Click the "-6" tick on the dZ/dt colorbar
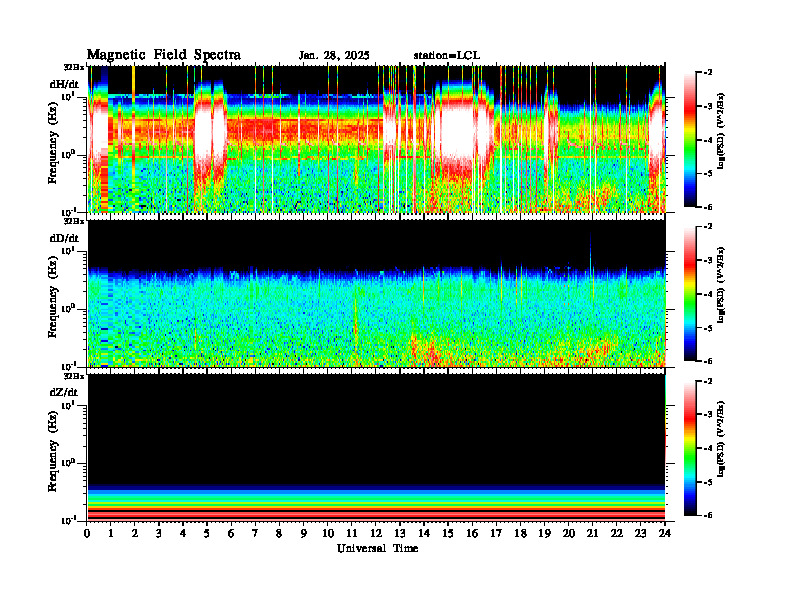 pos(708,515)
